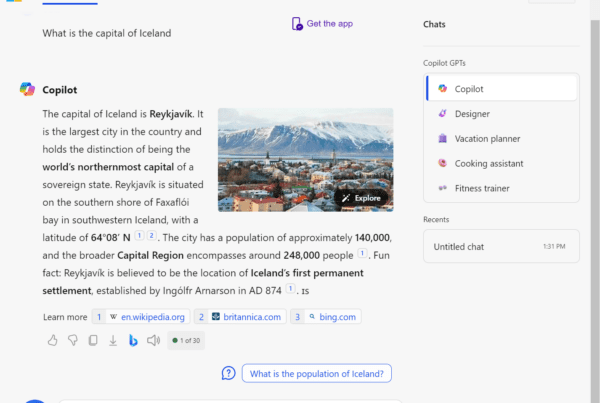The image size is (600, 403).
Task: Click the Get the app phone icon
Action: (x=297, y=24)
